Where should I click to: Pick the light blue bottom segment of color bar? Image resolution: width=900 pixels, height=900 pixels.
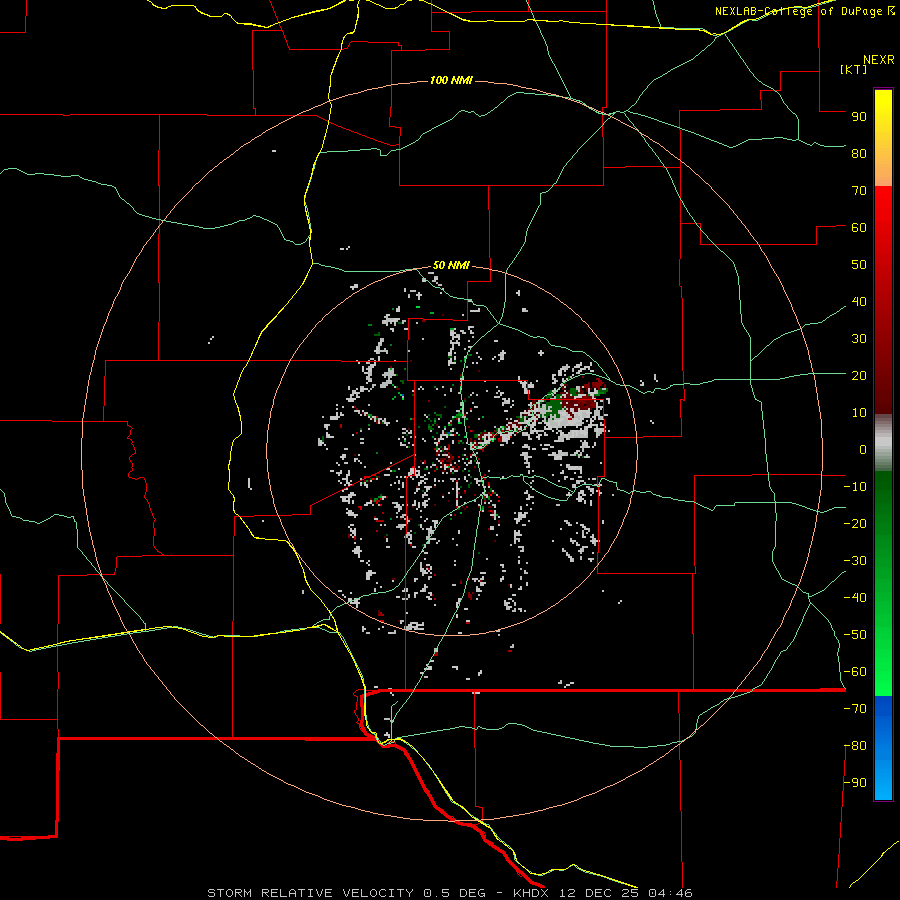pos(883,778)
